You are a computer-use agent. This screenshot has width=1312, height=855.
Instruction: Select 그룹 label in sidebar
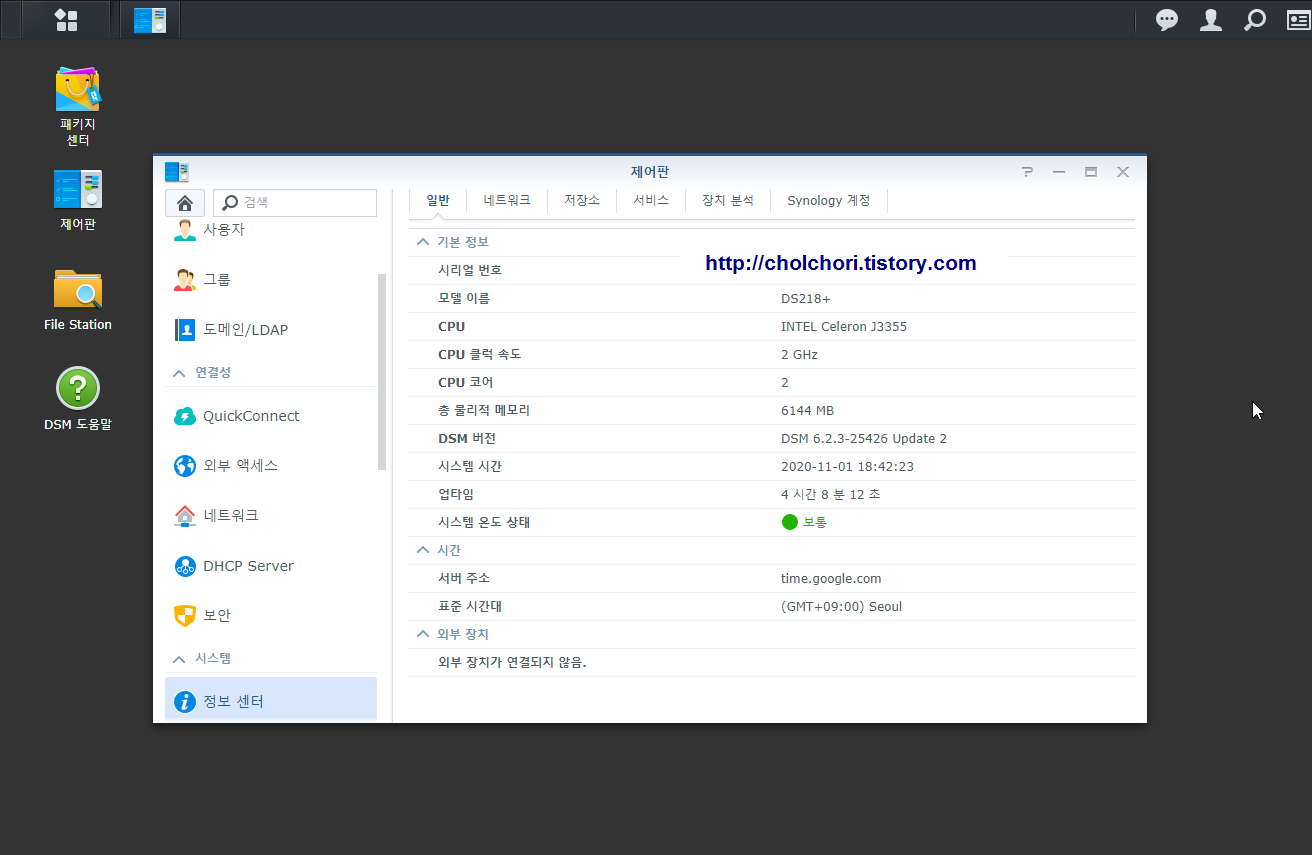click(x=217, y=280)
